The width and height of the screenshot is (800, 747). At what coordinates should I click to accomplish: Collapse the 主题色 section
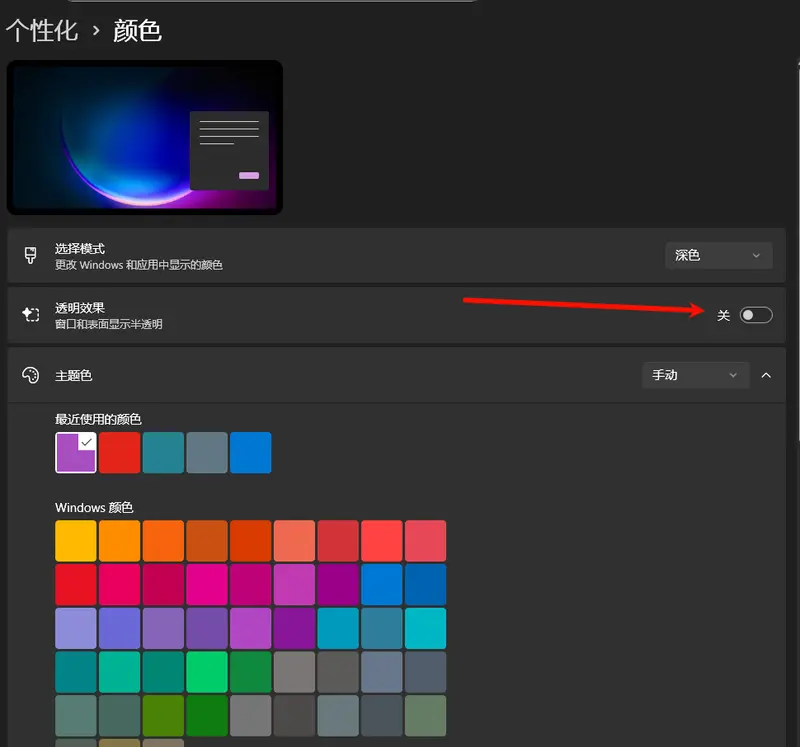pos(766,375)
